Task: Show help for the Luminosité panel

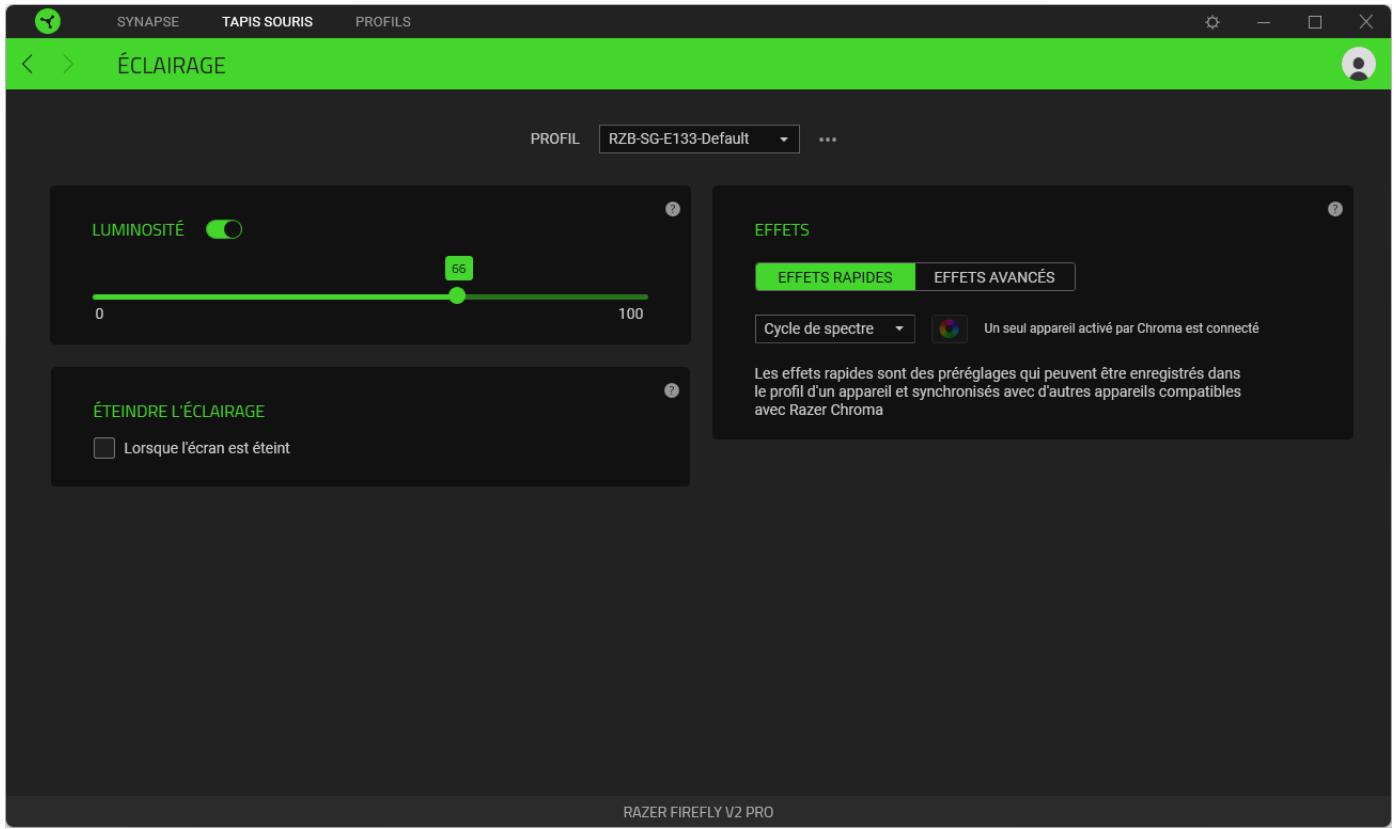Action: [672, 208]
